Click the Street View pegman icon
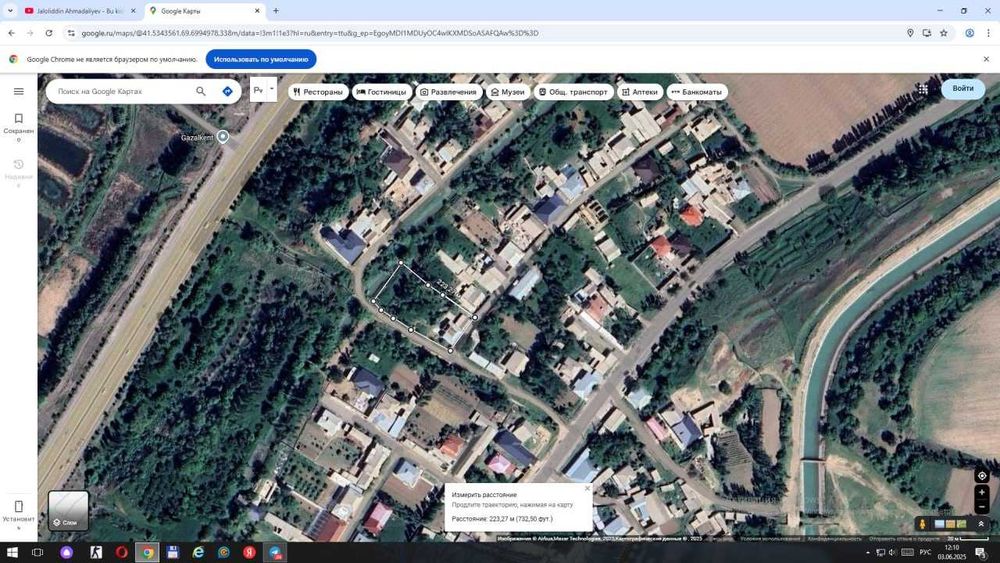The height and width of the screenshot is (563, 1000). tap(922, 524)
